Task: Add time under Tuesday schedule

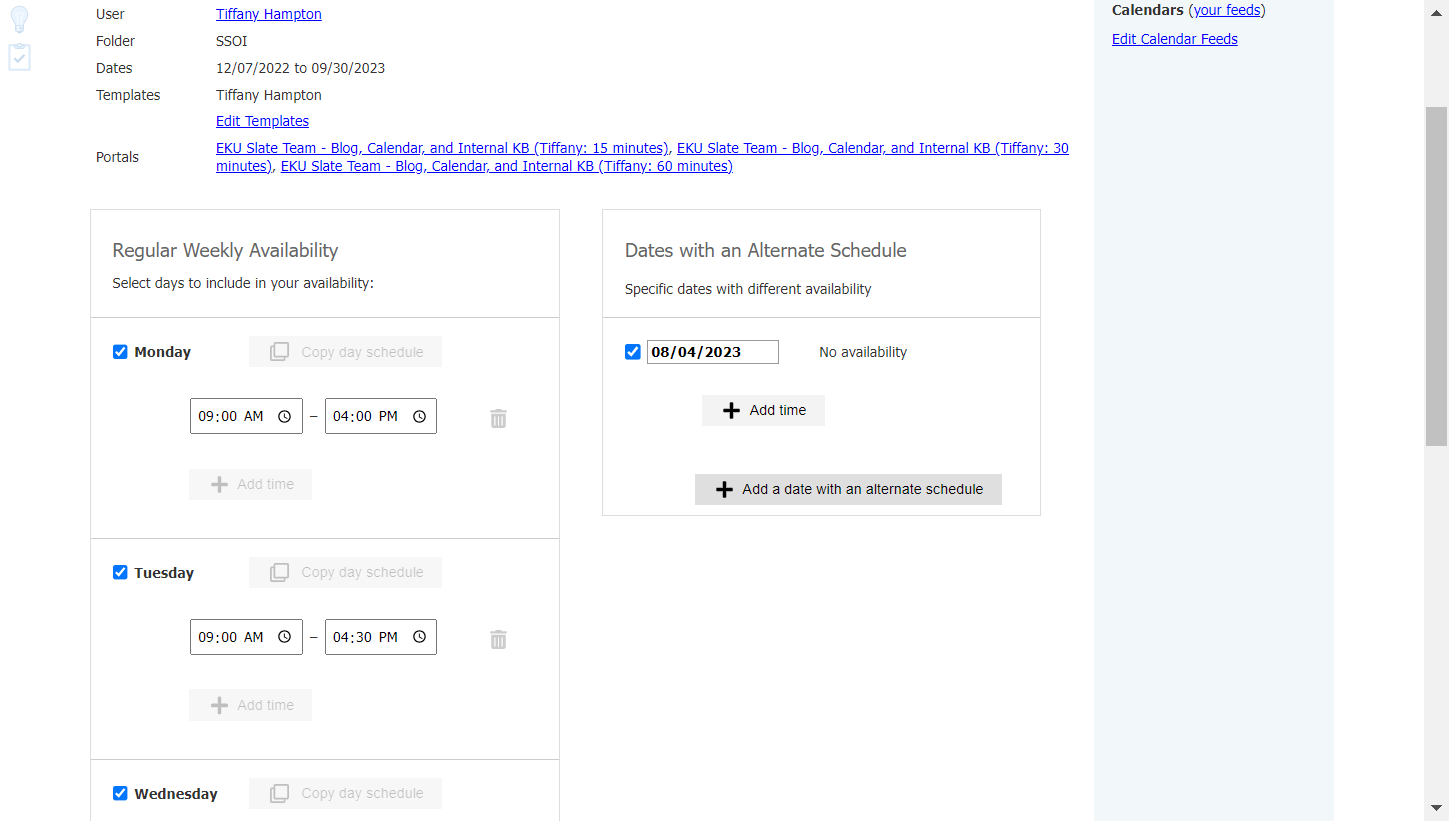Action: coord(250,705)
